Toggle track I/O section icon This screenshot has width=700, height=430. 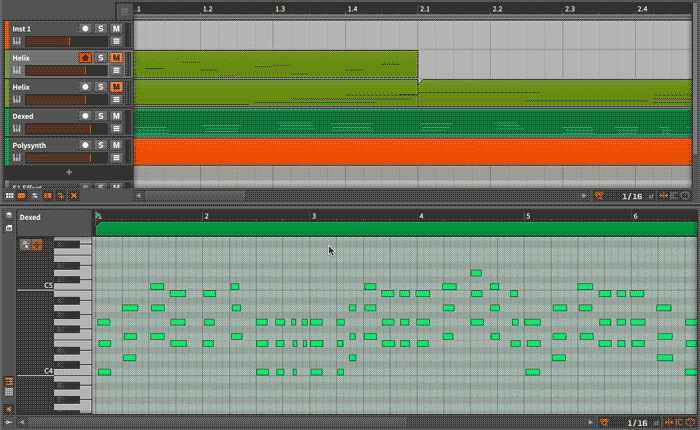(34, 196)
